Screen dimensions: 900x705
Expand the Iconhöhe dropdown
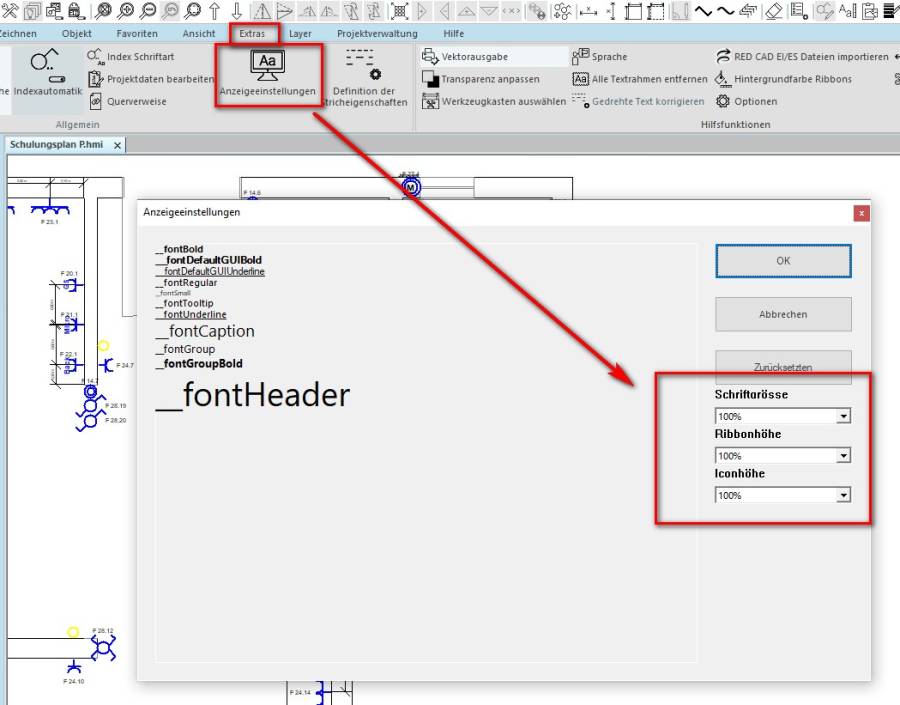point(843,495)
